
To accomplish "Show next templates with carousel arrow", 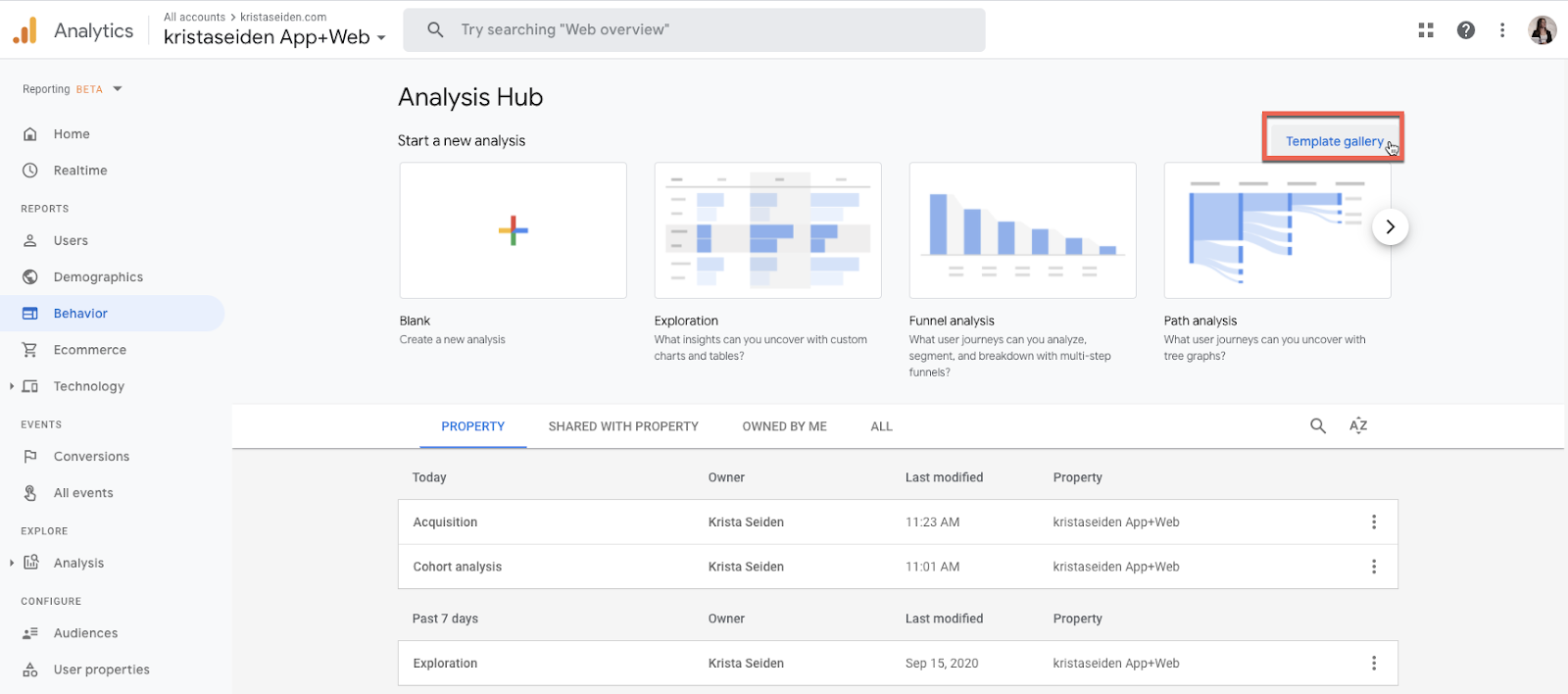I will pyautogui.click(x=1390, y=226).
